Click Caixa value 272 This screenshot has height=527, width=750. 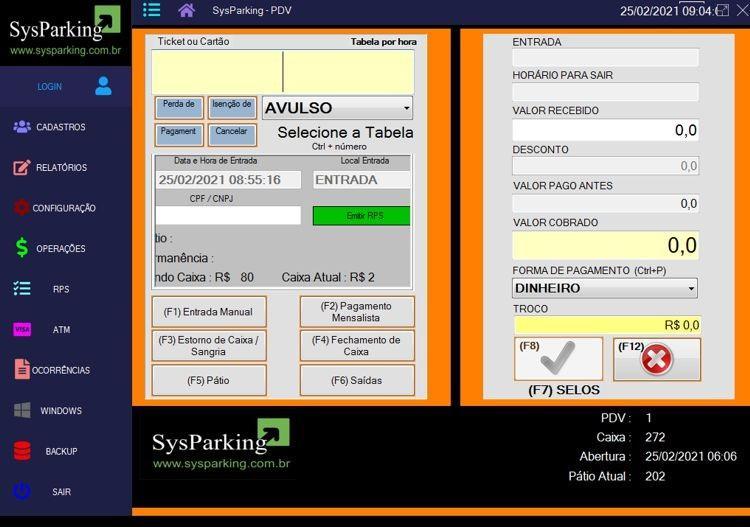(655, 437)
